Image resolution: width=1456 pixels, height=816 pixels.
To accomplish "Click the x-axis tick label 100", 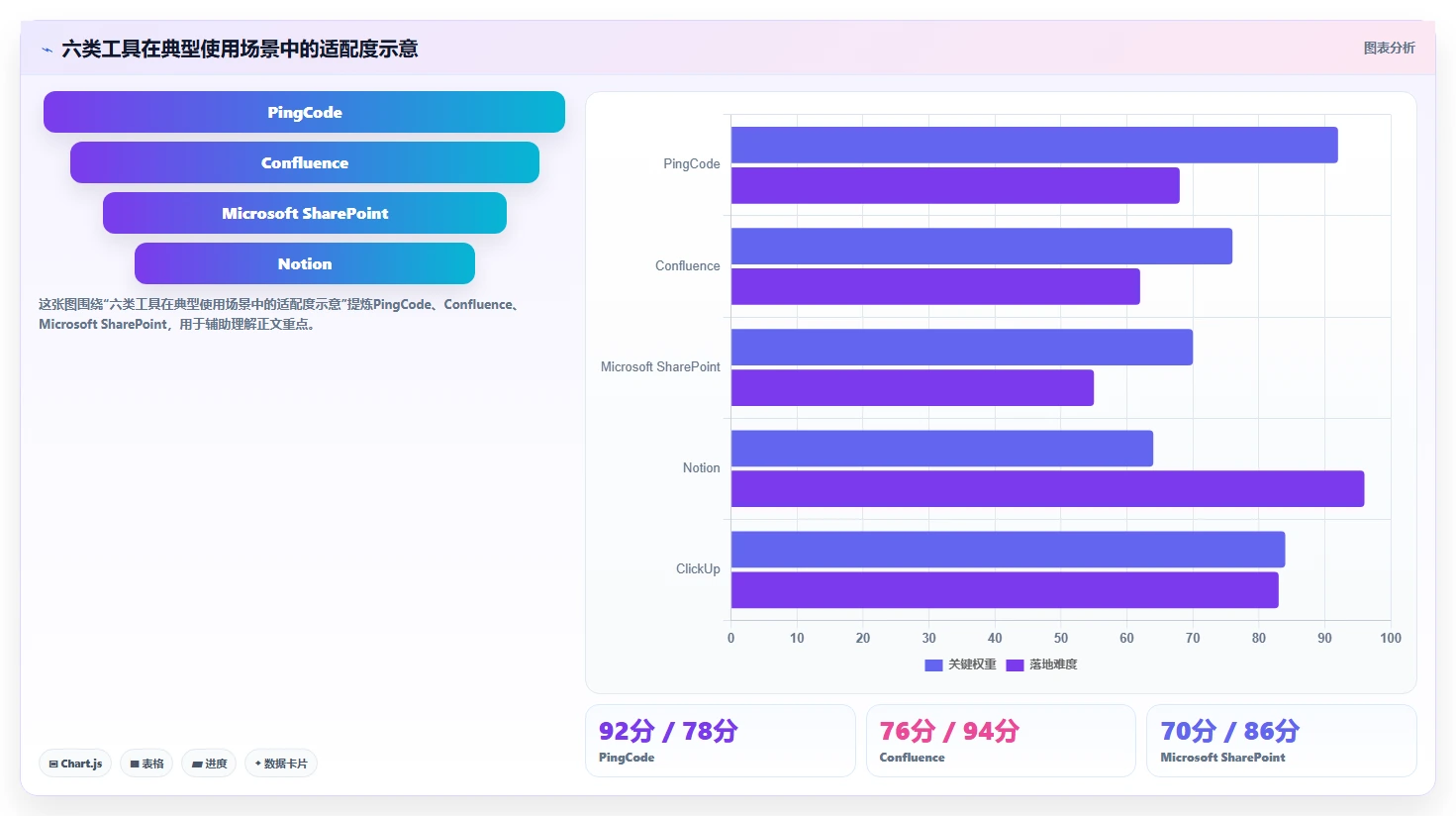I will point(1391,638).
